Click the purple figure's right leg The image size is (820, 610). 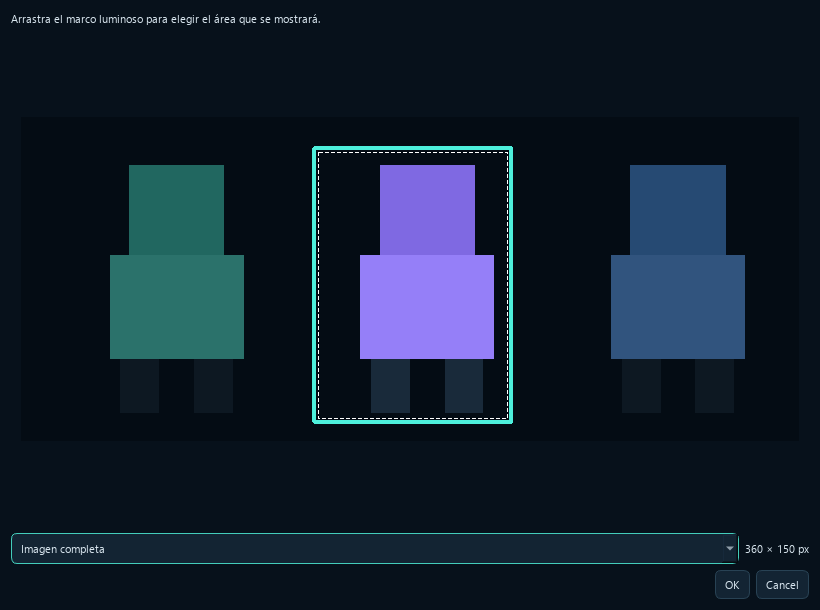click(464, 386)
